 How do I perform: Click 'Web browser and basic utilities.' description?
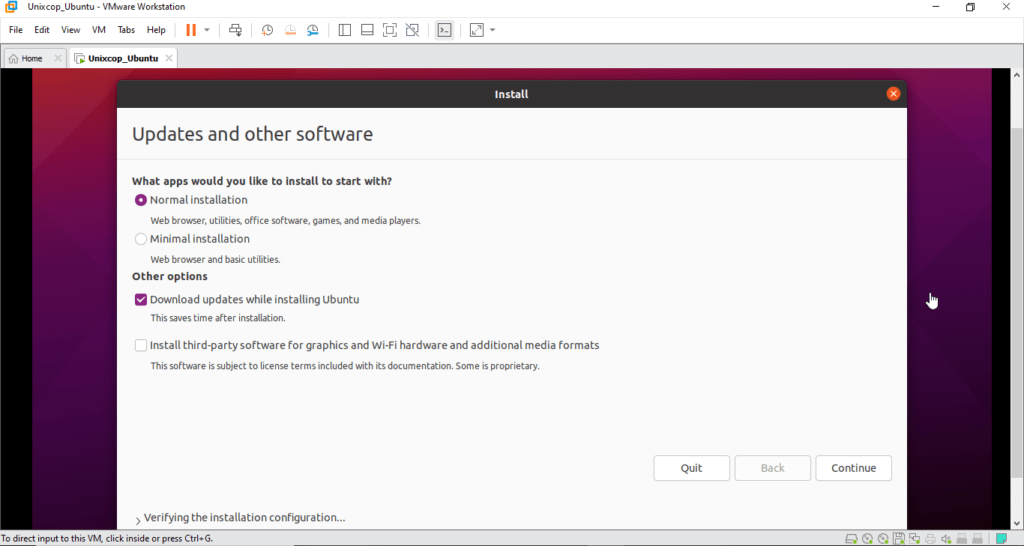(x=216, y=259)
